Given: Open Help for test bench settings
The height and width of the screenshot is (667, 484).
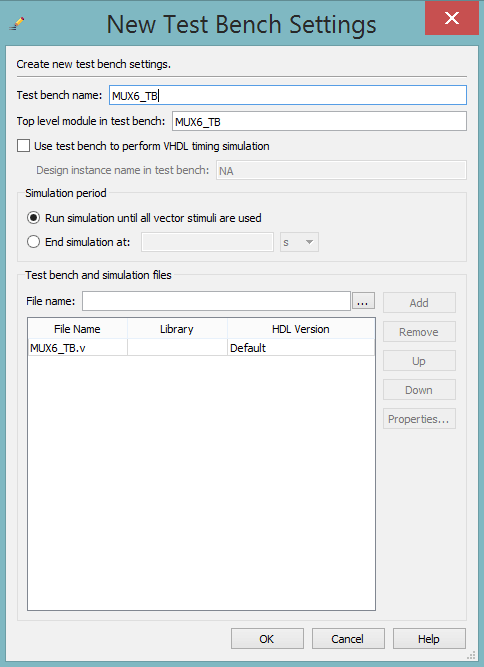Looking at the screenshot, I should (429, 639).
